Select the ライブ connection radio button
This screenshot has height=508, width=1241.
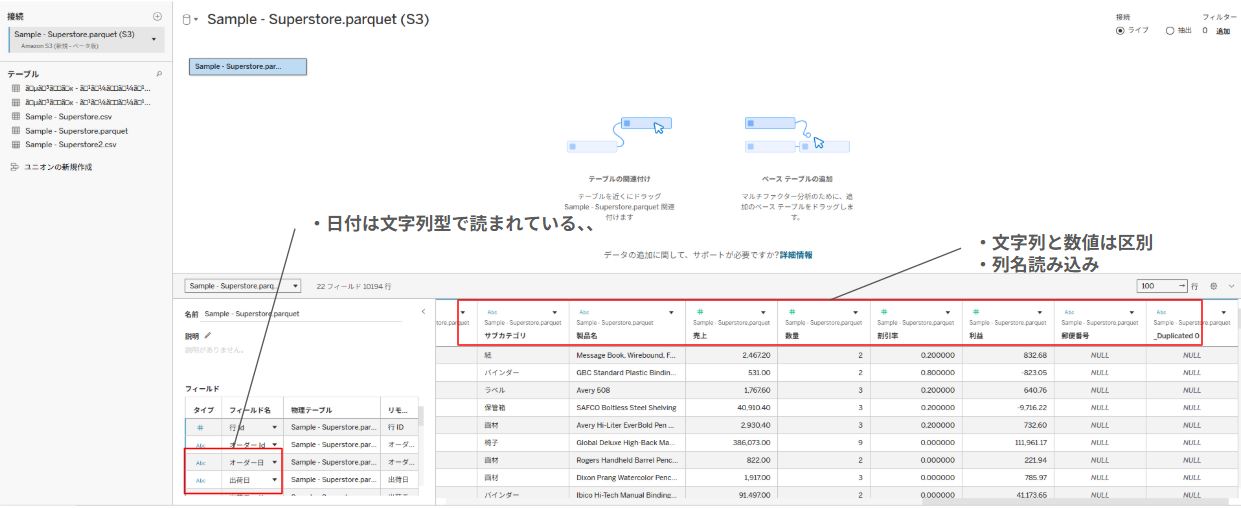click(1119, 31)
